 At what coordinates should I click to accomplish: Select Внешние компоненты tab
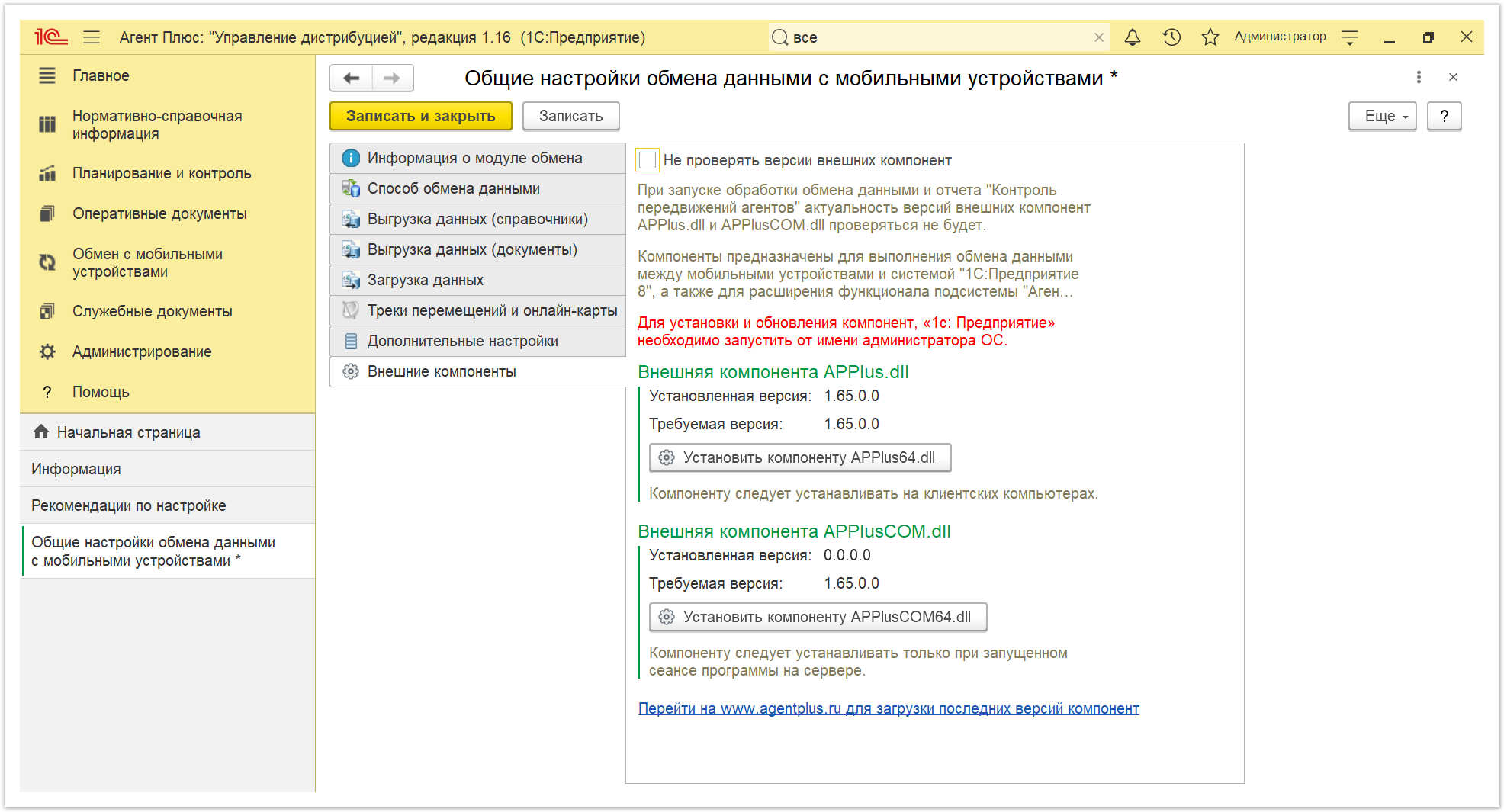[x=477, y=371]
